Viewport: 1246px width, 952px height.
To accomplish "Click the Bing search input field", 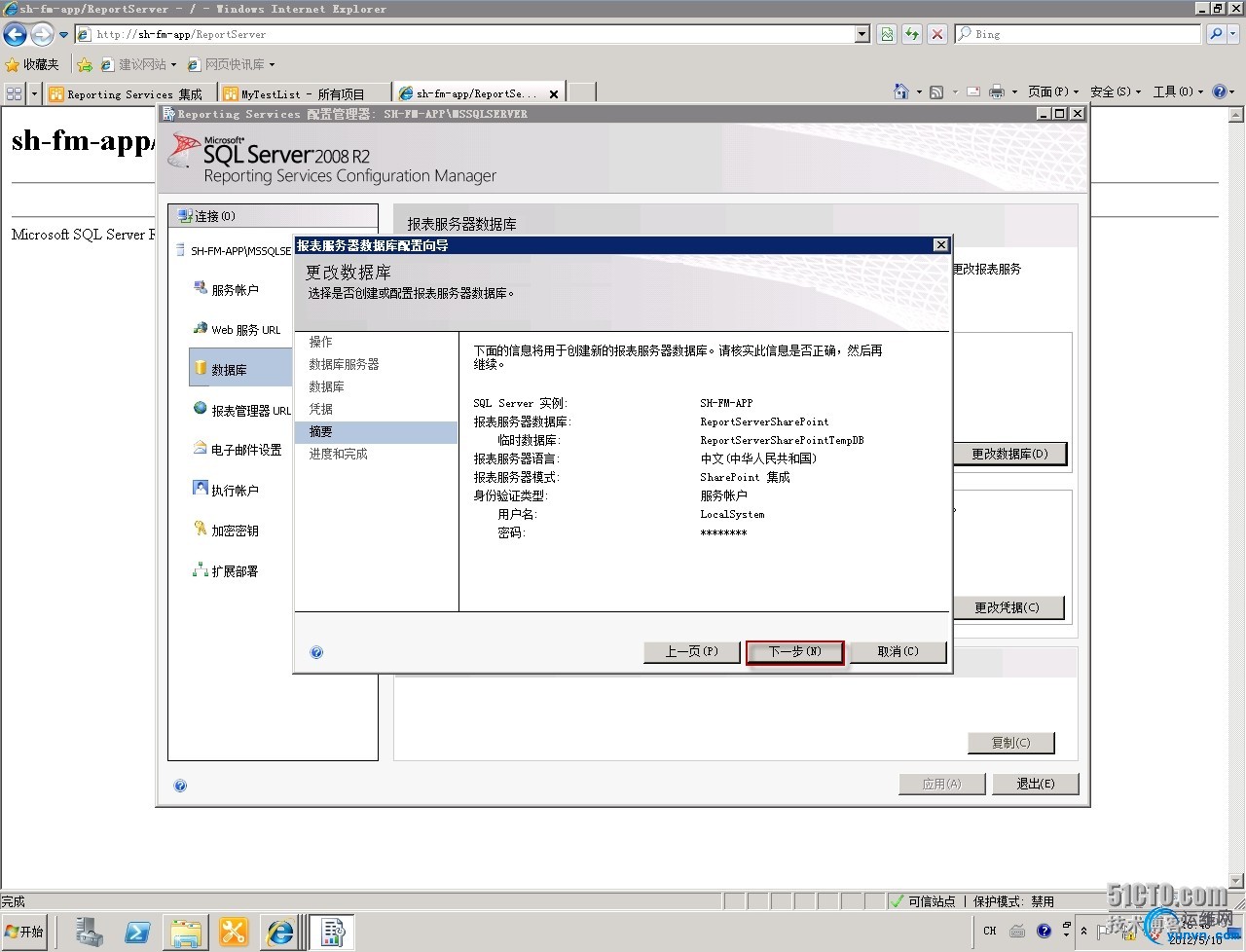I will (1078, 34).
